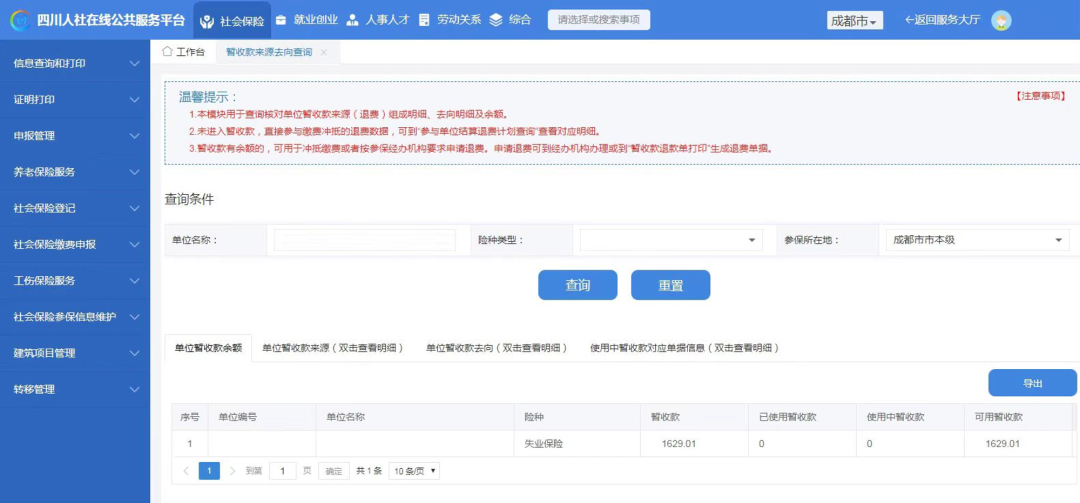This screenshot has height=503, width=1080.
Task: Click the user avatar icon
Action: coord(1001,21)
